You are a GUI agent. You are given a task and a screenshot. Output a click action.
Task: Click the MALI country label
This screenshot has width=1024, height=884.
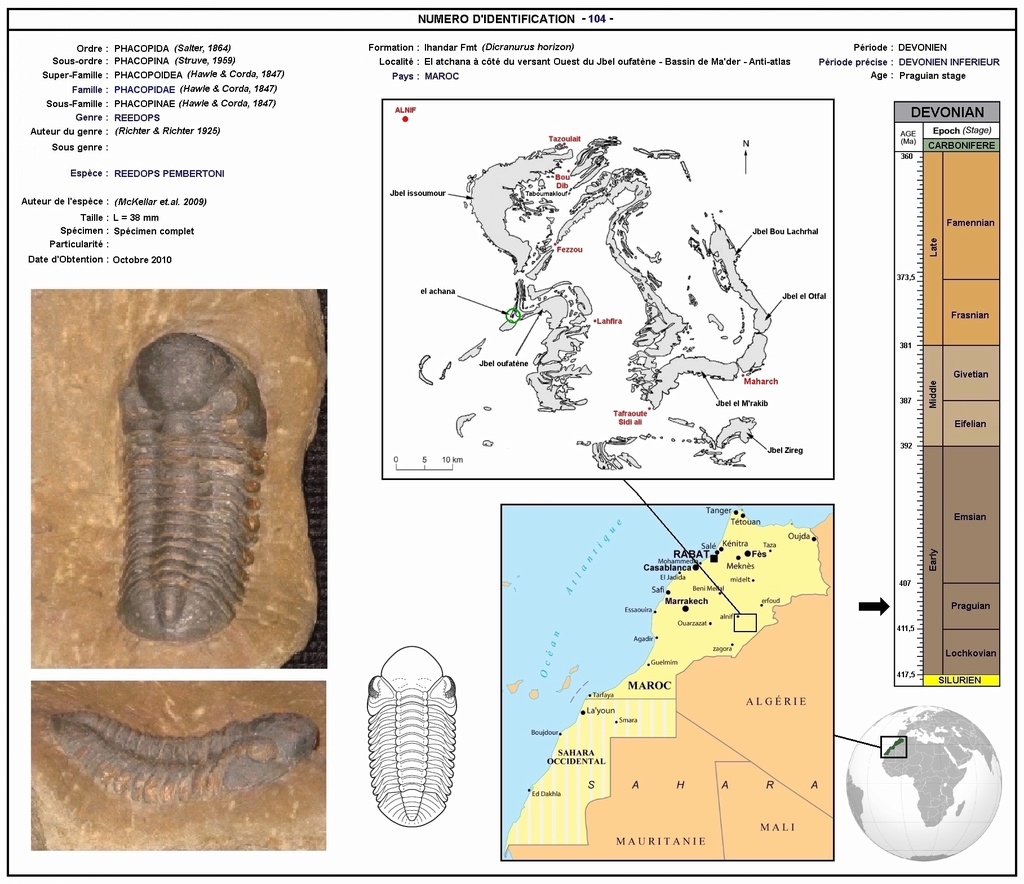(x=778, y=827)
